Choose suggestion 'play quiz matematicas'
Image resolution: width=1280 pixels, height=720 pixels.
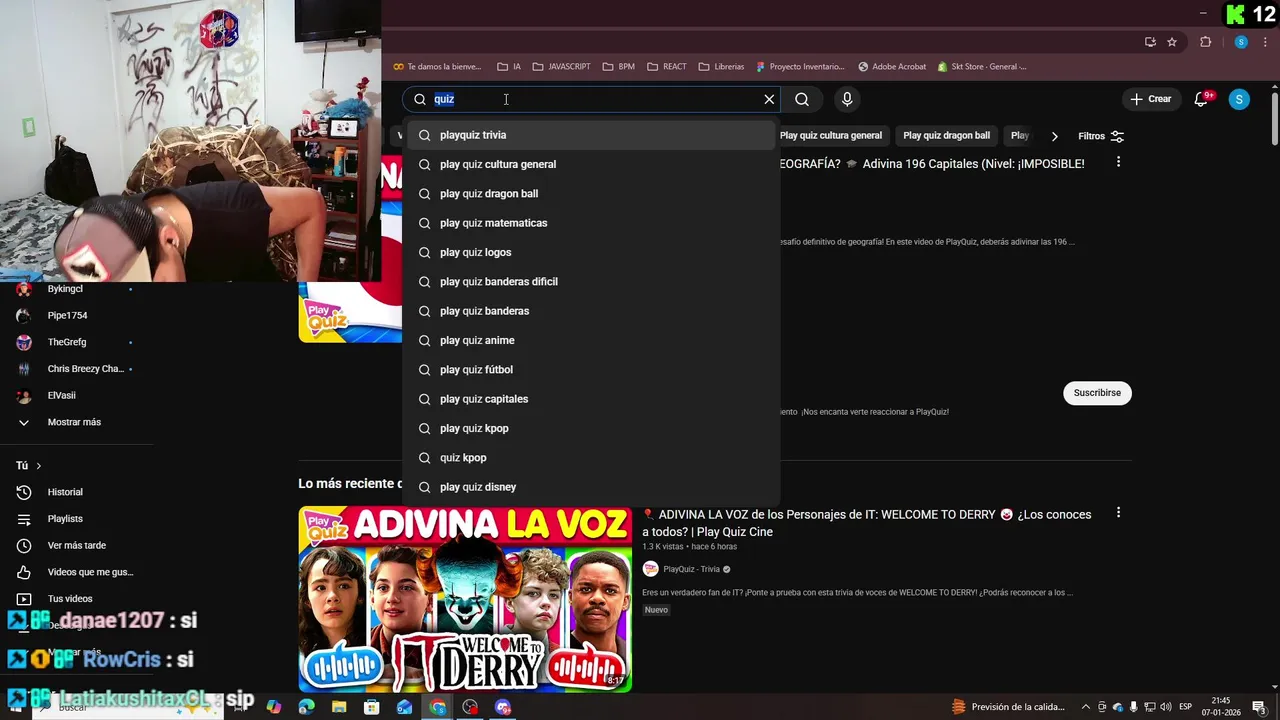click(592, 223)
